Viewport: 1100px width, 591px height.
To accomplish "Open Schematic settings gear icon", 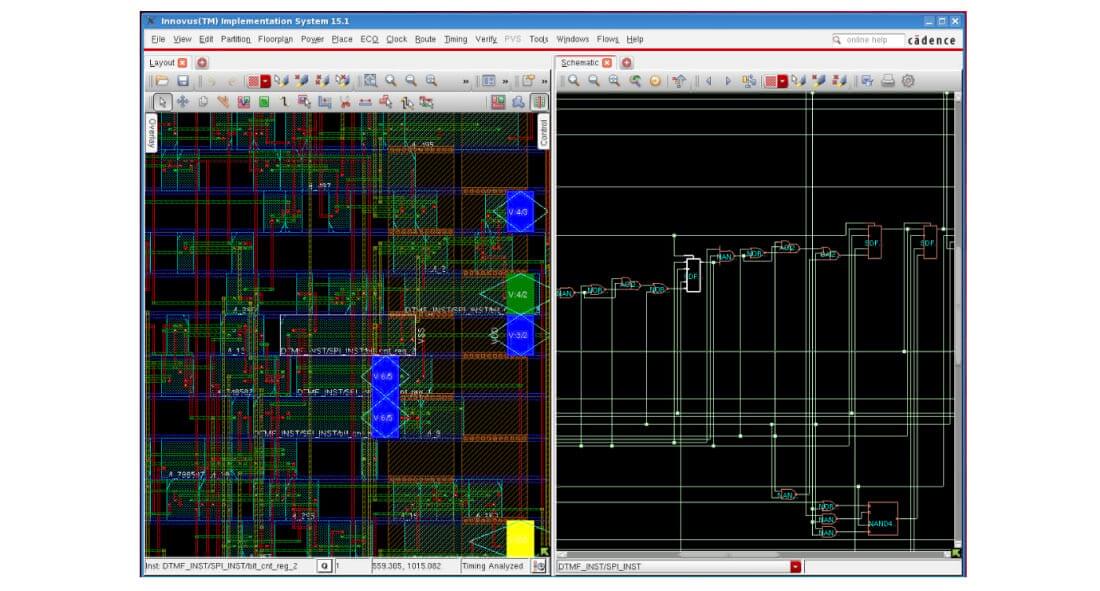I will [908, 81].
